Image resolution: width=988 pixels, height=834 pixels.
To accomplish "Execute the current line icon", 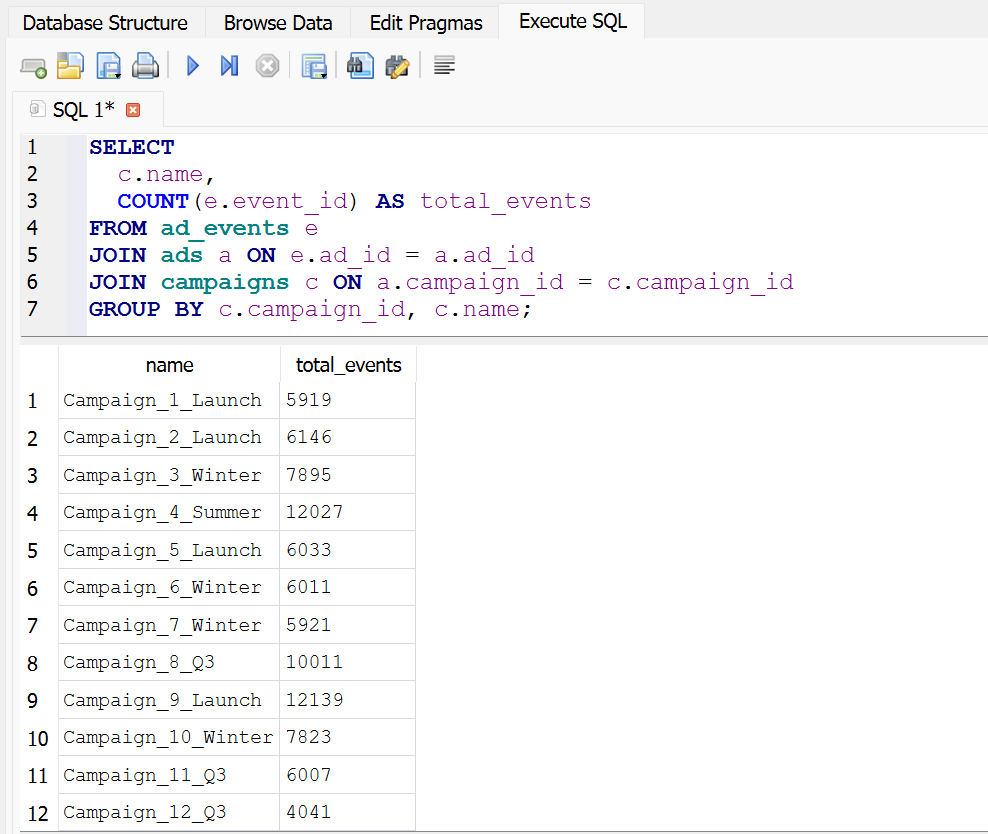I will [x=229, y=67].
